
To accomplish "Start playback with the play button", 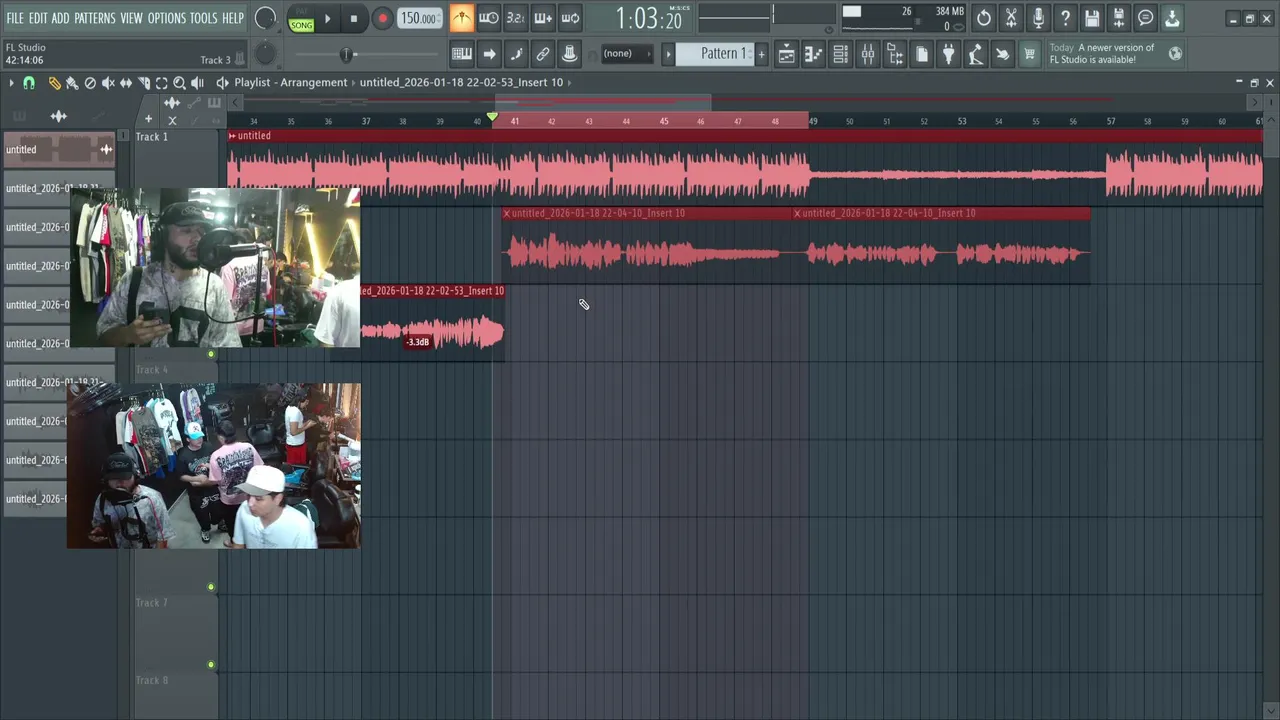I will point(327,18).
